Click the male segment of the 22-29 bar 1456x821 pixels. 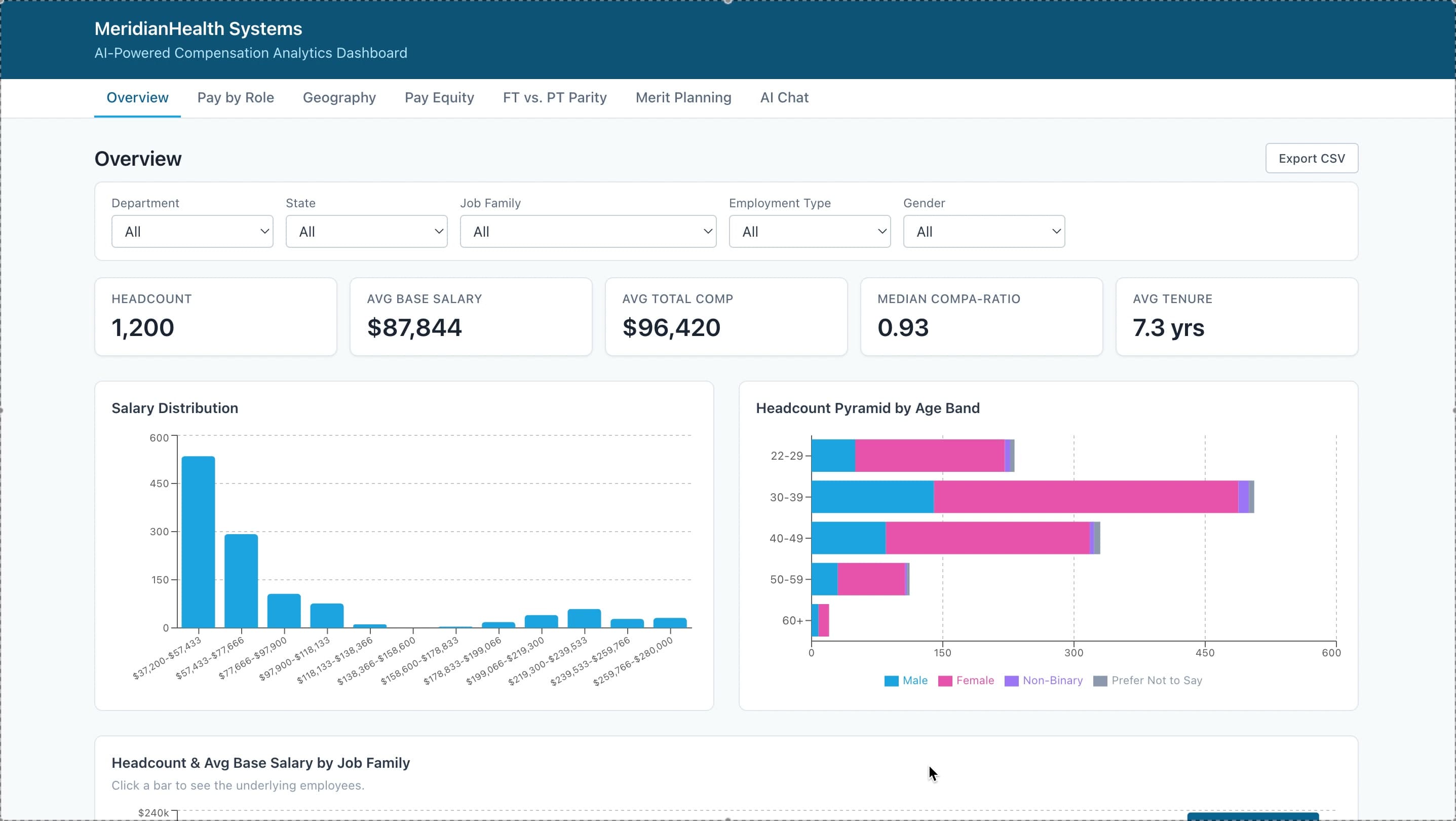tap(833, 456)
